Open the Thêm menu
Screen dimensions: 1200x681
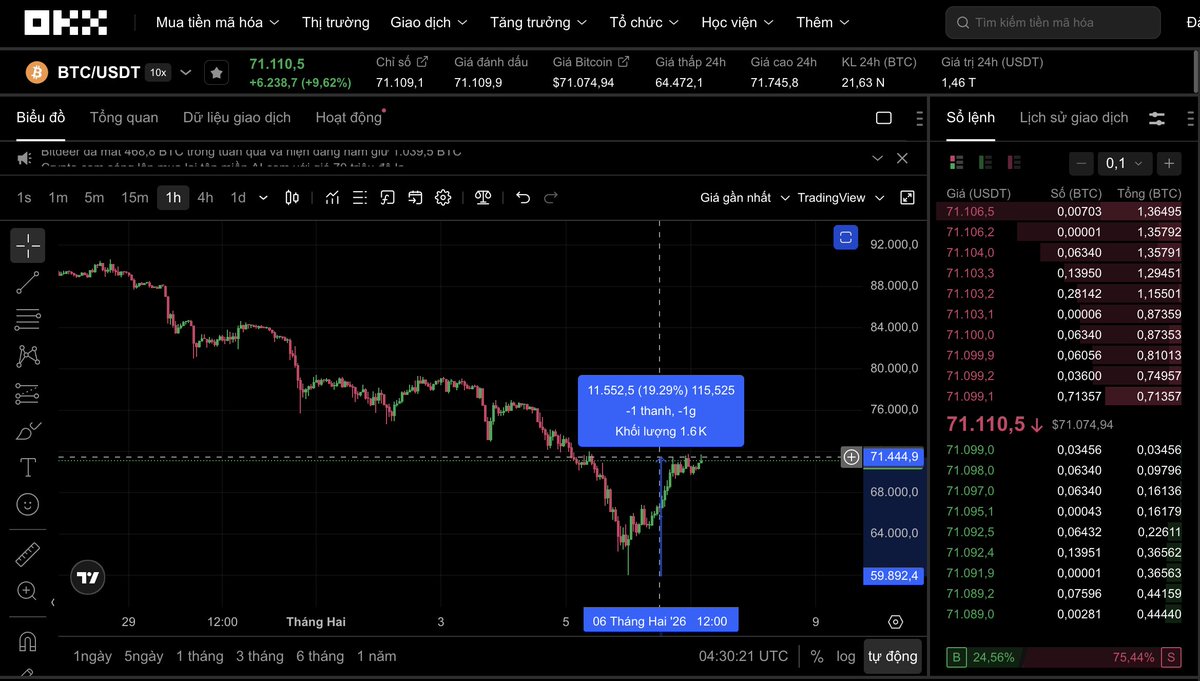(823, 22)
